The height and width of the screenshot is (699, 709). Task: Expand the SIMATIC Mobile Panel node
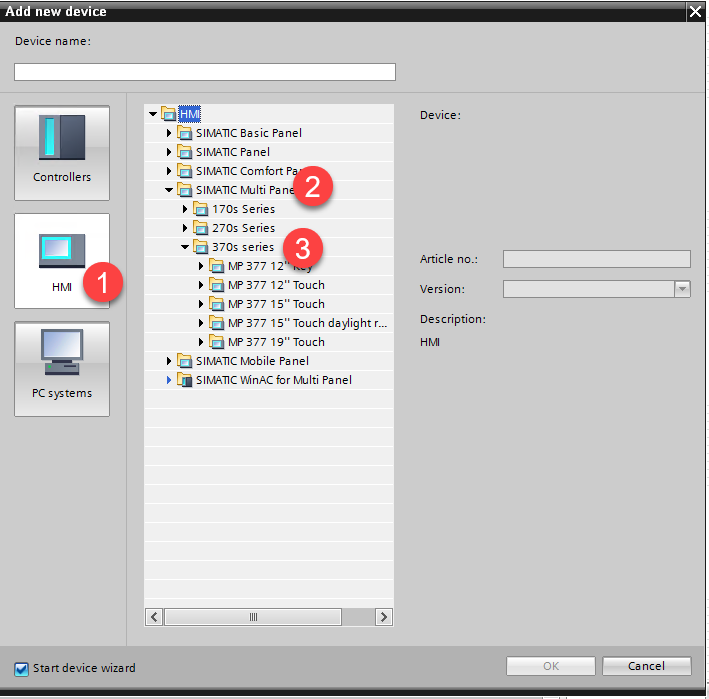pyautogui.click(x=169, y=361)
